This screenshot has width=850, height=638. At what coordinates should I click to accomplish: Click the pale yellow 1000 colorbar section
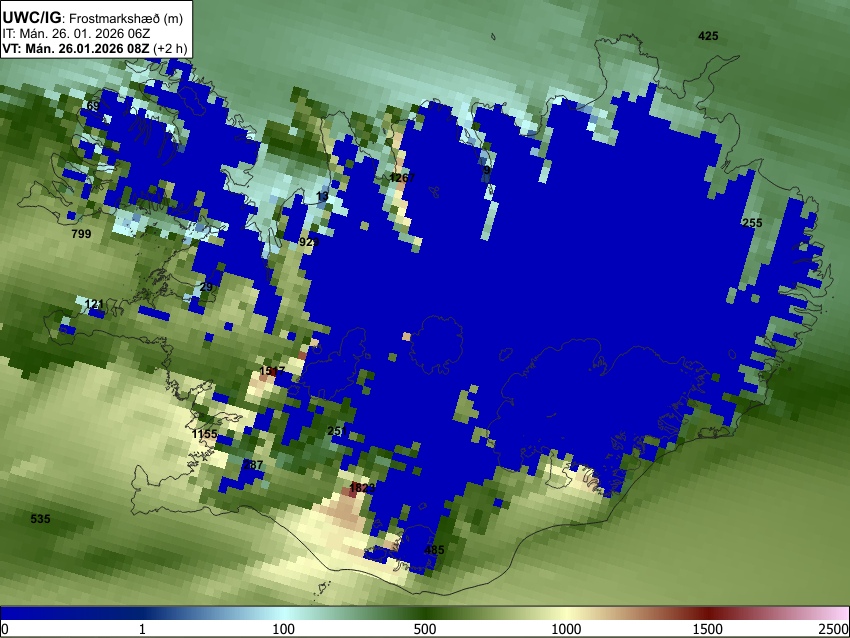(566, 614)
